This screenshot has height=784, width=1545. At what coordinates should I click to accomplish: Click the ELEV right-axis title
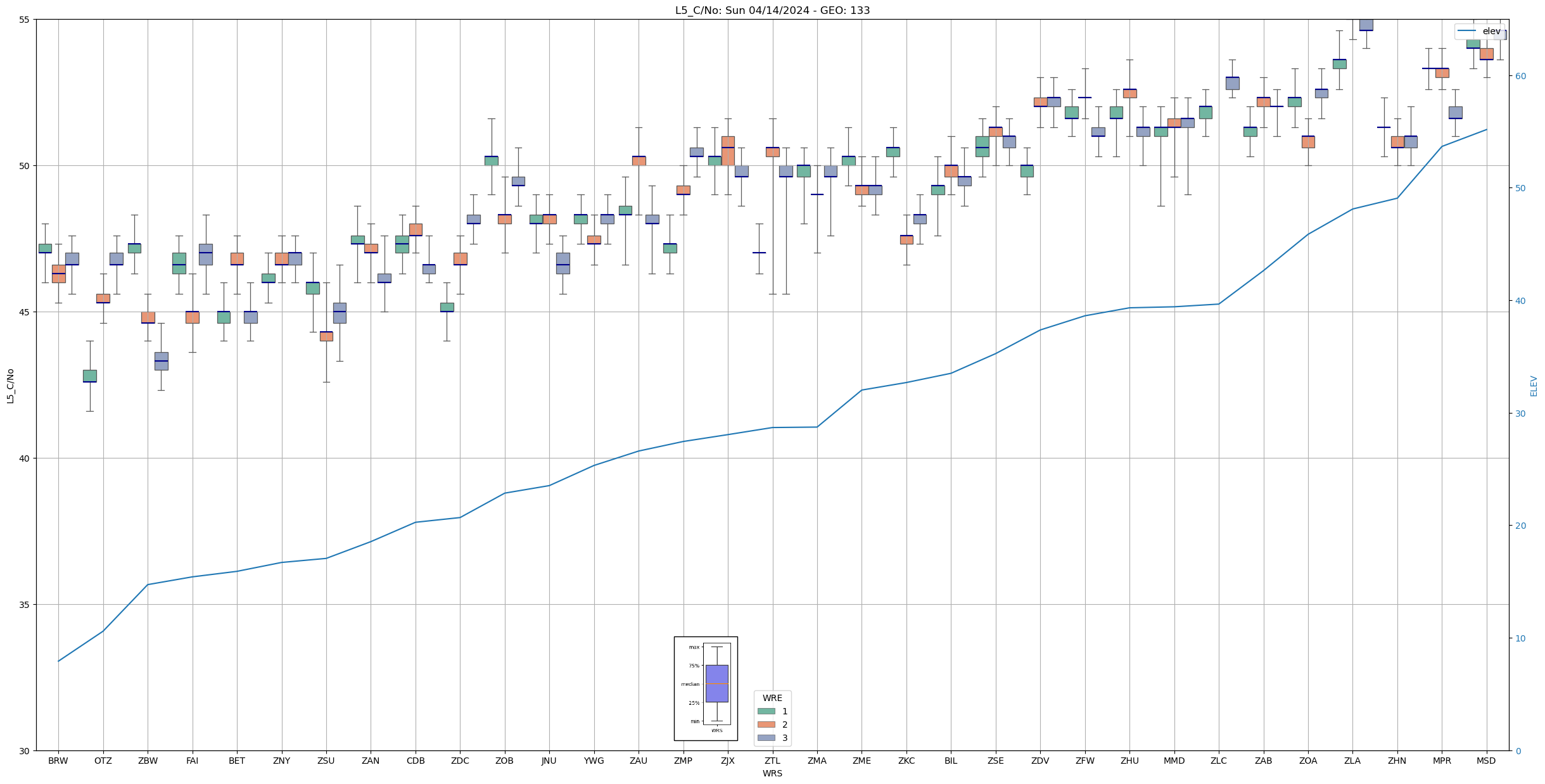pyautogui.click(x=1534, y=386)
